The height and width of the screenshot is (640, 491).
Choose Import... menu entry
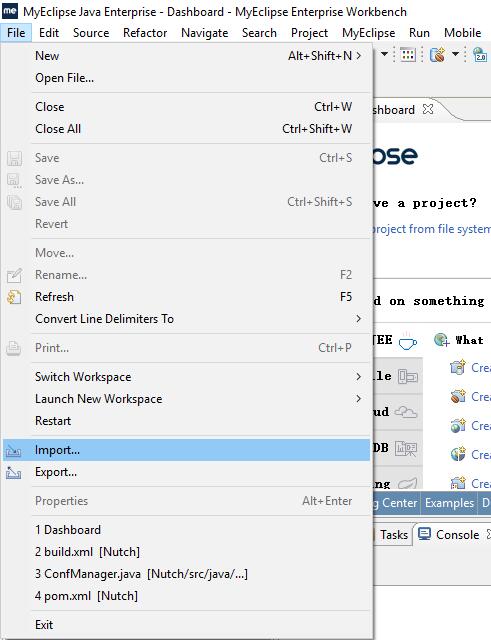[x=187, y=450]
